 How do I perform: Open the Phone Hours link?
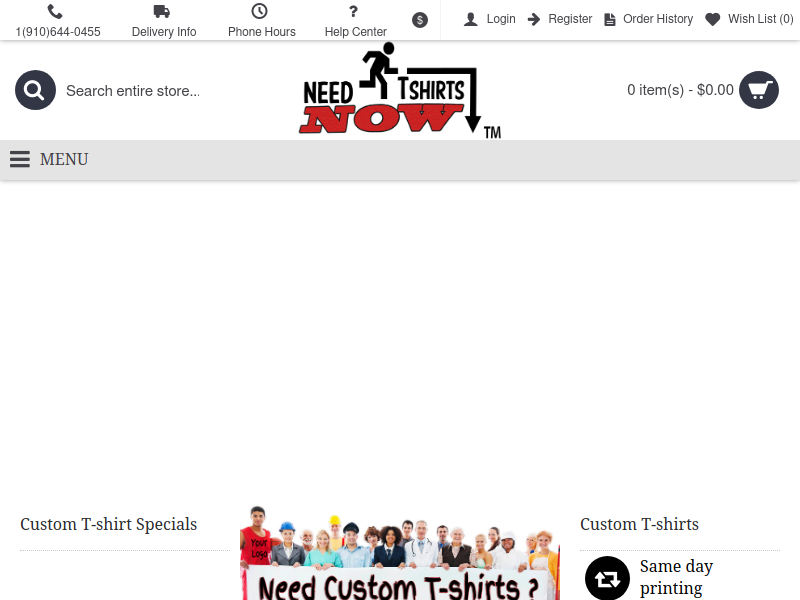pos(262,32)
